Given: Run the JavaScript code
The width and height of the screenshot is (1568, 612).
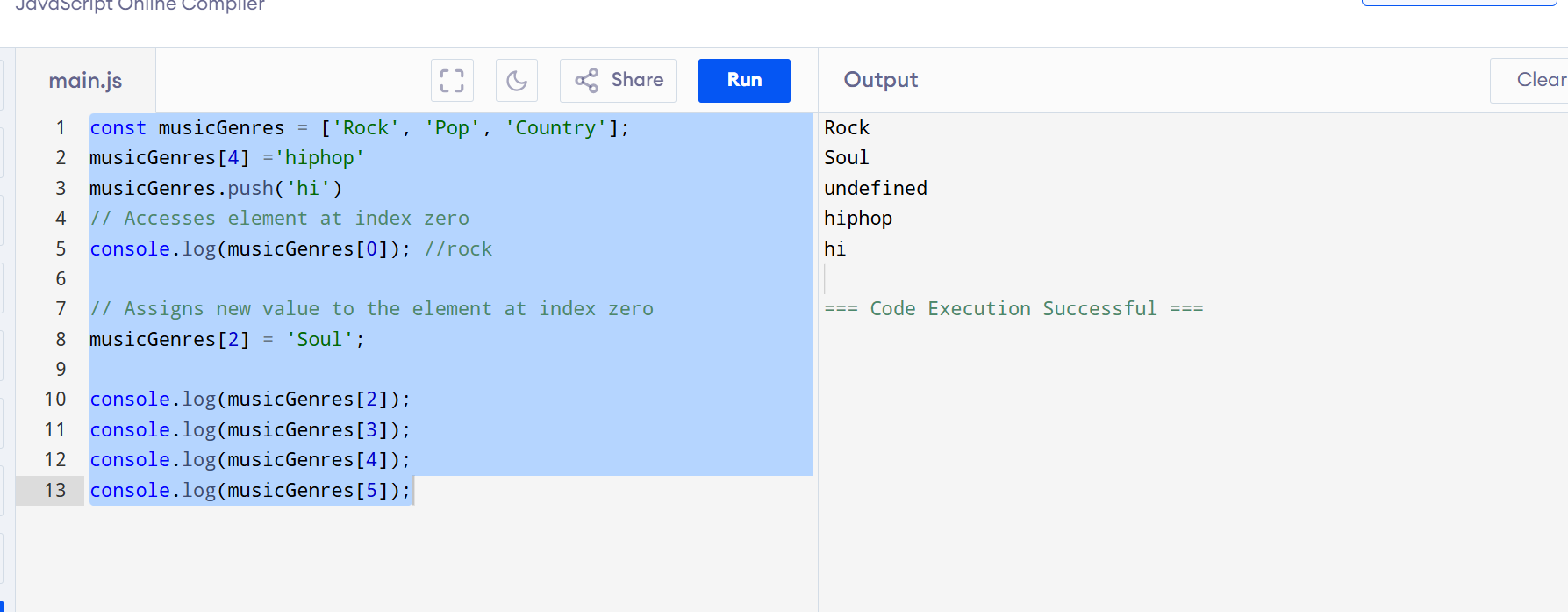Looking at the screenshot, I should coord(744,81).
